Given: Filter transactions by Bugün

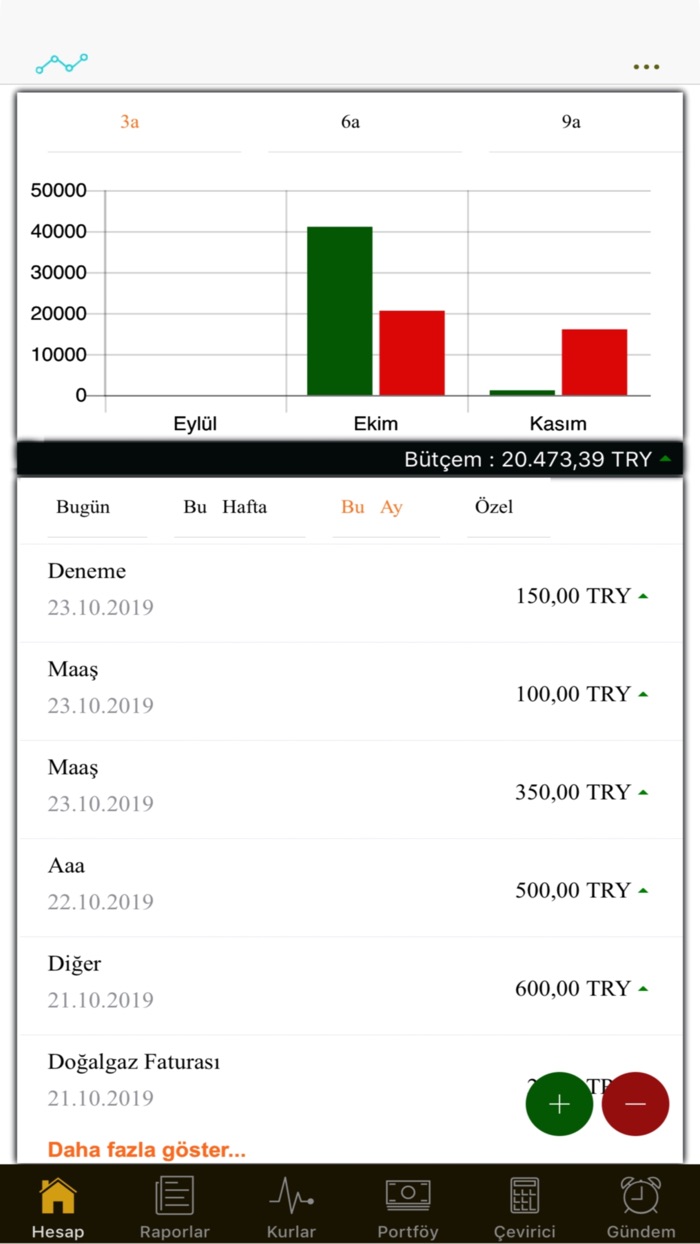Looking at the screenshot, I should [83, 507].
